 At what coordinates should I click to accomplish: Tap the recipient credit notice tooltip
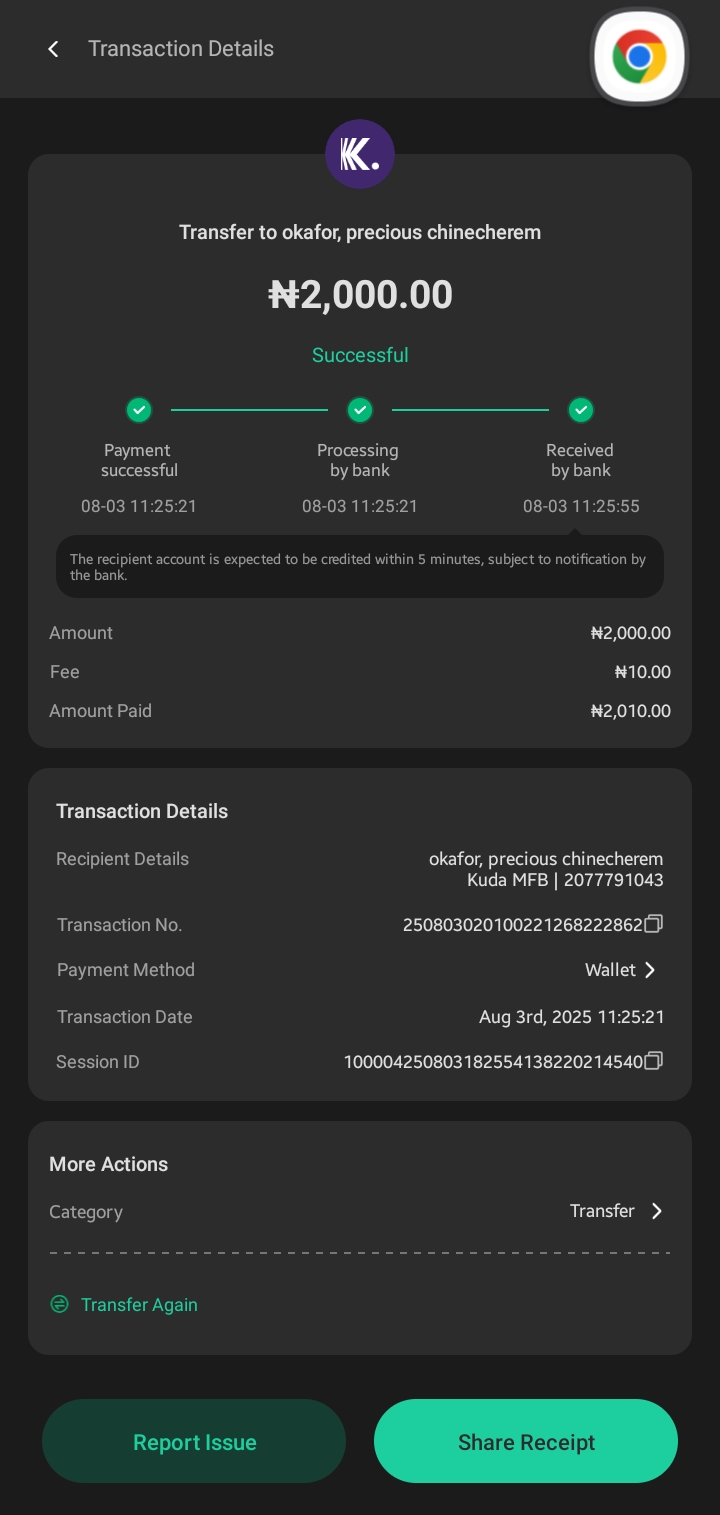(360, 567)
